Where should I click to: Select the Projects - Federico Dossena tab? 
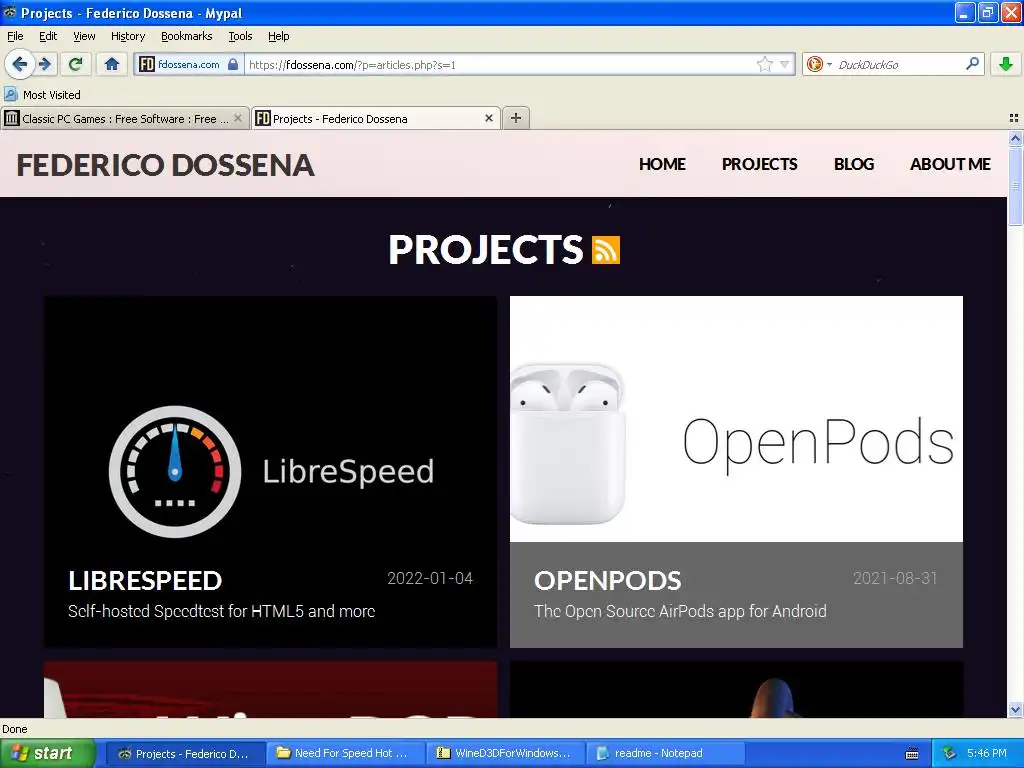(x=376, y=118)
